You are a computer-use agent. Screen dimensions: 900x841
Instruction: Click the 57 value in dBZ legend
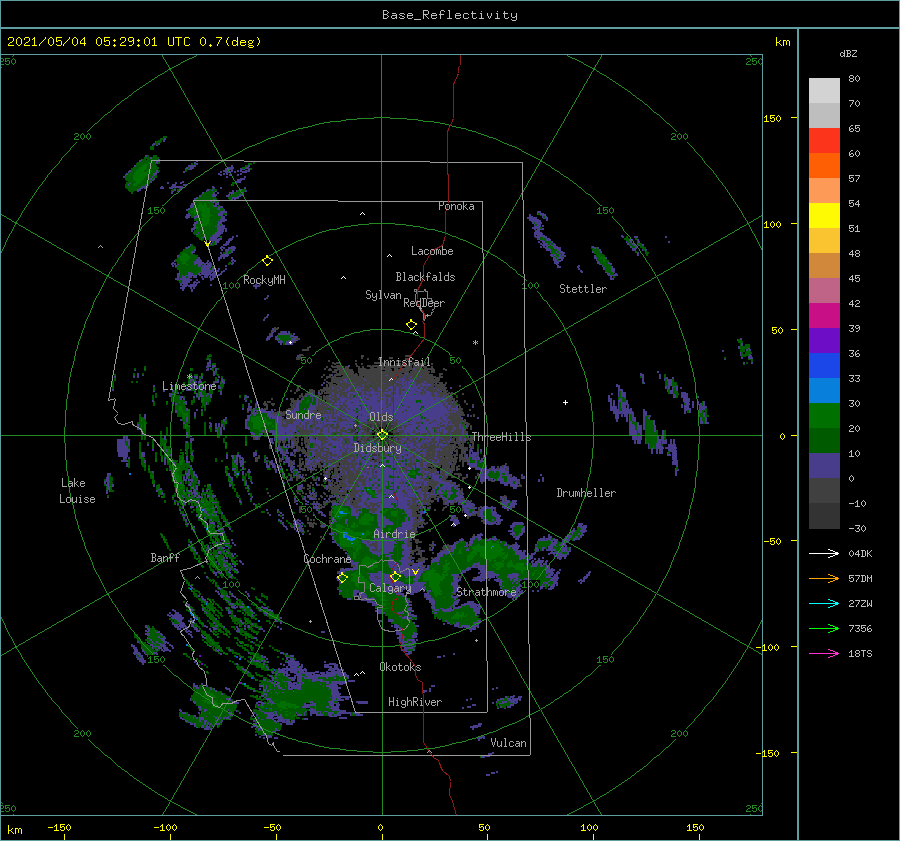pyautogui.click(x=854, y=179)
